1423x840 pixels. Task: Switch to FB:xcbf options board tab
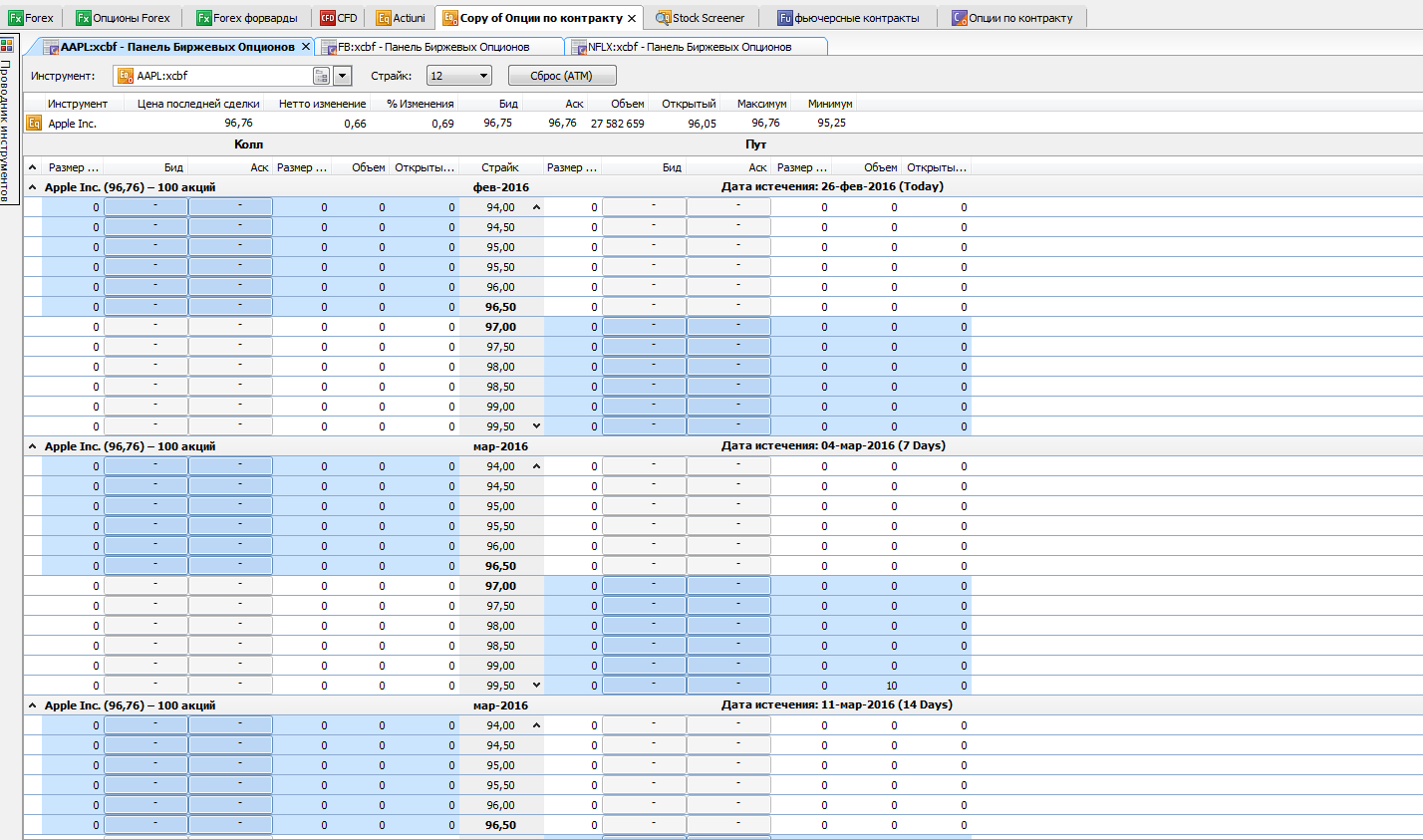point(438,47)
